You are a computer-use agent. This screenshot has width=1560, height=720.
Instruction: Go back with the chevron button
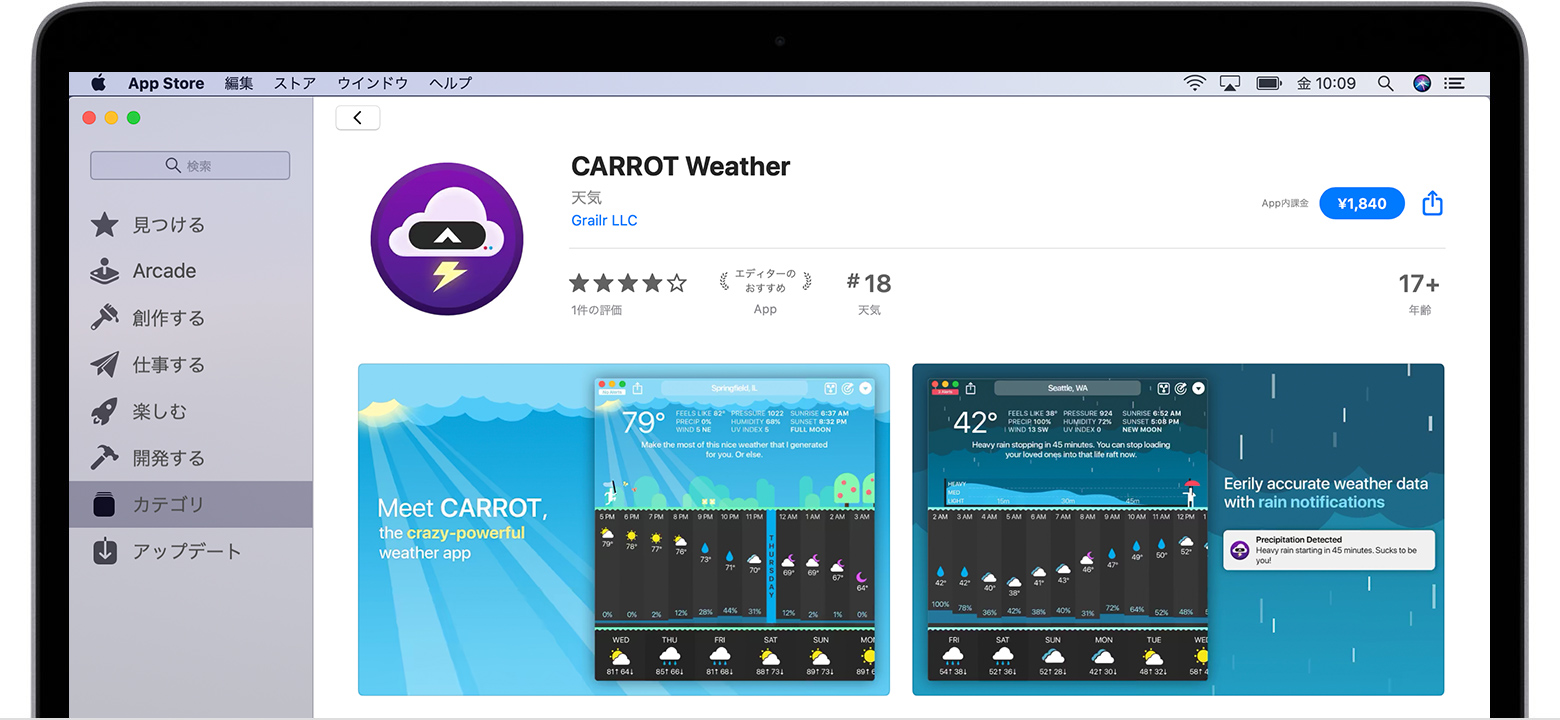coord(358,118)
